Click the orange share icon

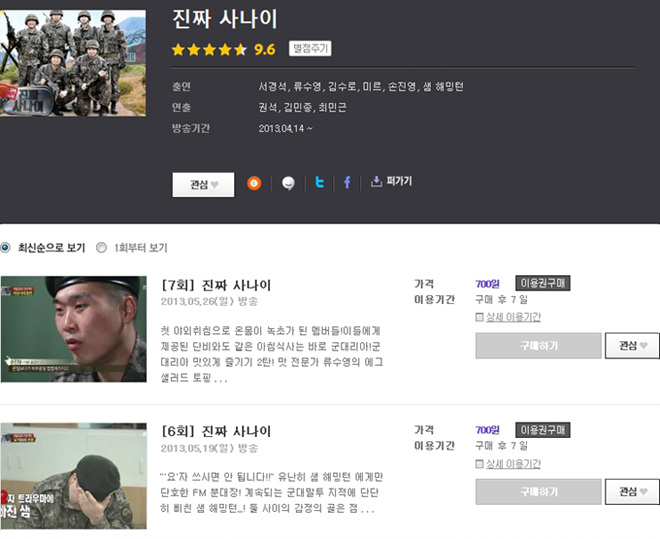254,183
